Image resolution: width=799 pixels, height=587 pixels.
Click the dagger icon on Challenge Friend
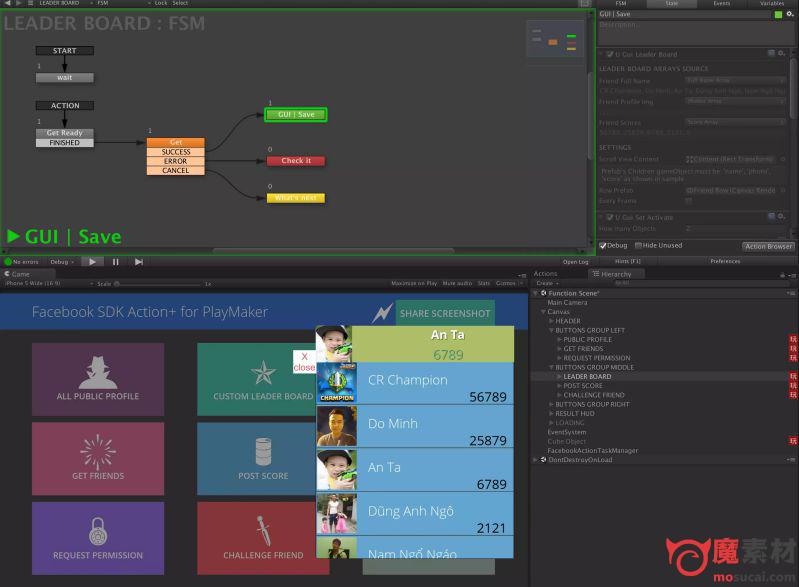point(263,530)
